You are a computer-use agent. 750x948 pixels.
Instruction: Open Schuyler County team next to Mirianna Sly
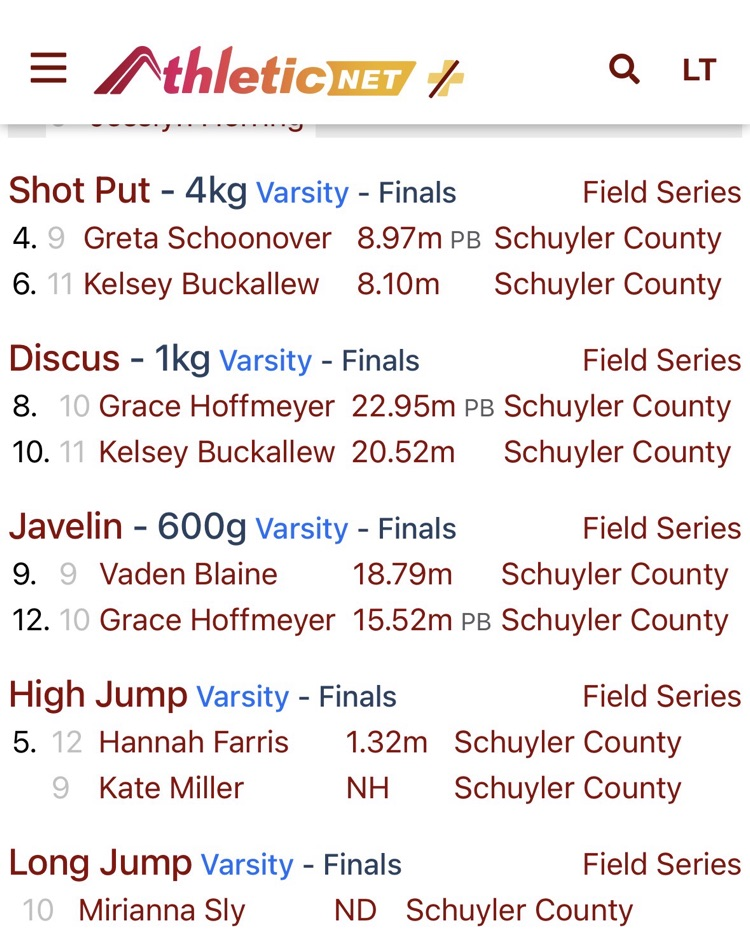pyautogui.click(x=519, y=910)
